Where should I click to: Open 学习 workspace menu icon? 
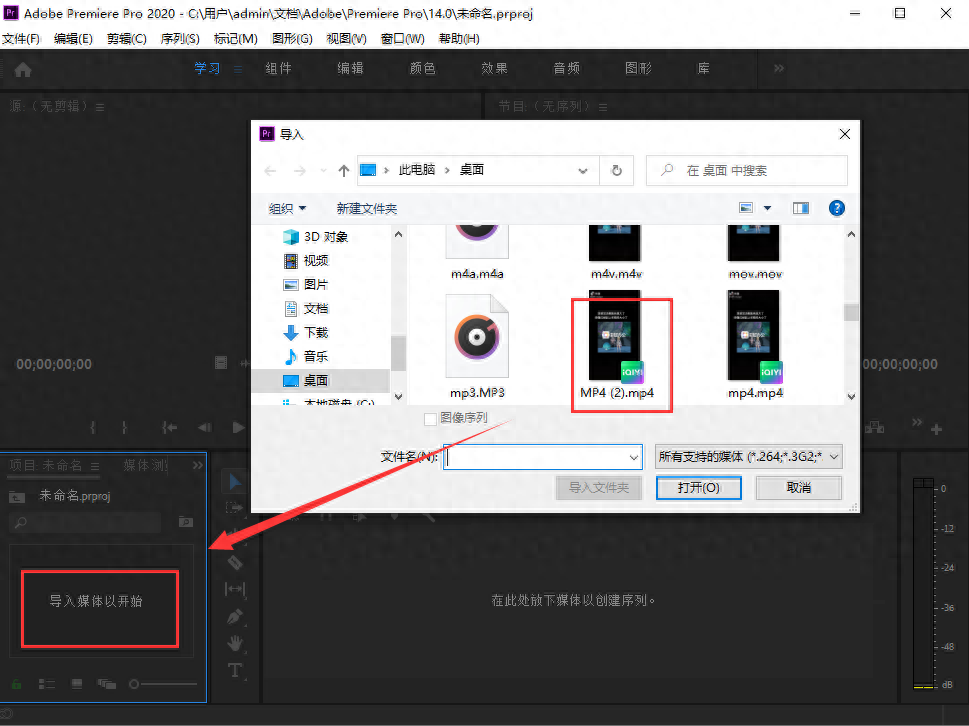coord(237,70)
